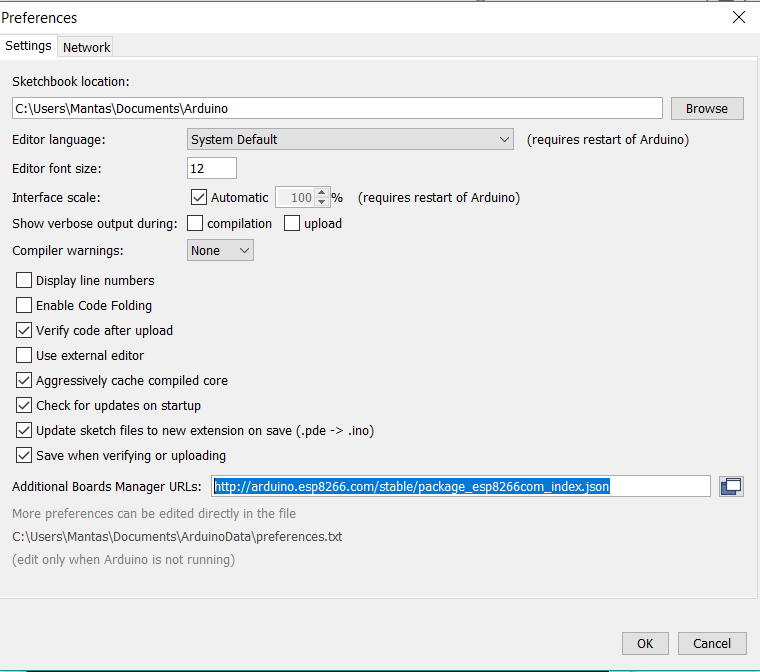Check Use external editor
This screenshot has height=672, width=760.
click(x=24, y=355)
